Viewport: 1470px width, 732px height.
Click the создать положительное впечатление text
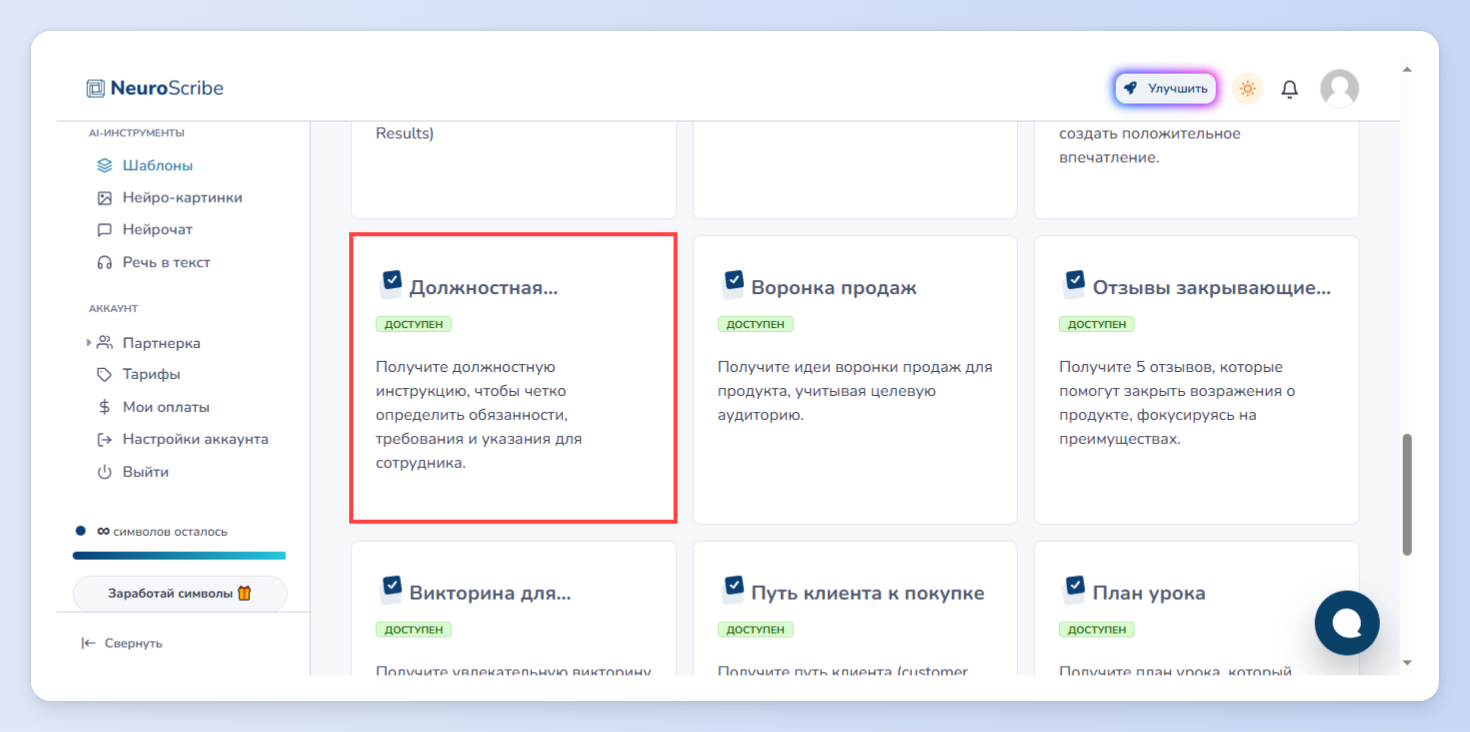click(x=1150, y=145)
